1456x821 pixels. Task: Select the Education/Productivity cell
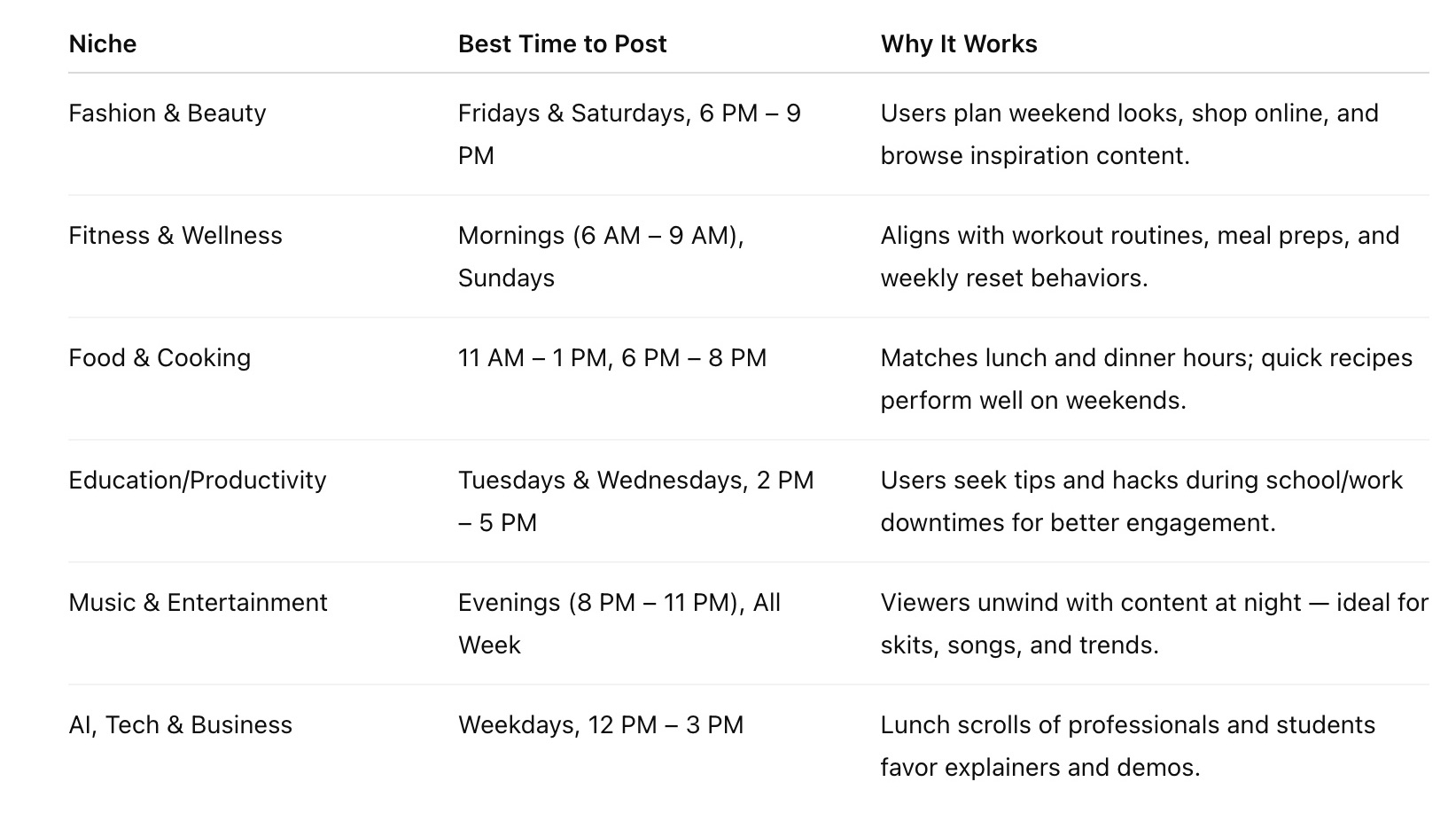pyautogui.click(x=197, y=481)
